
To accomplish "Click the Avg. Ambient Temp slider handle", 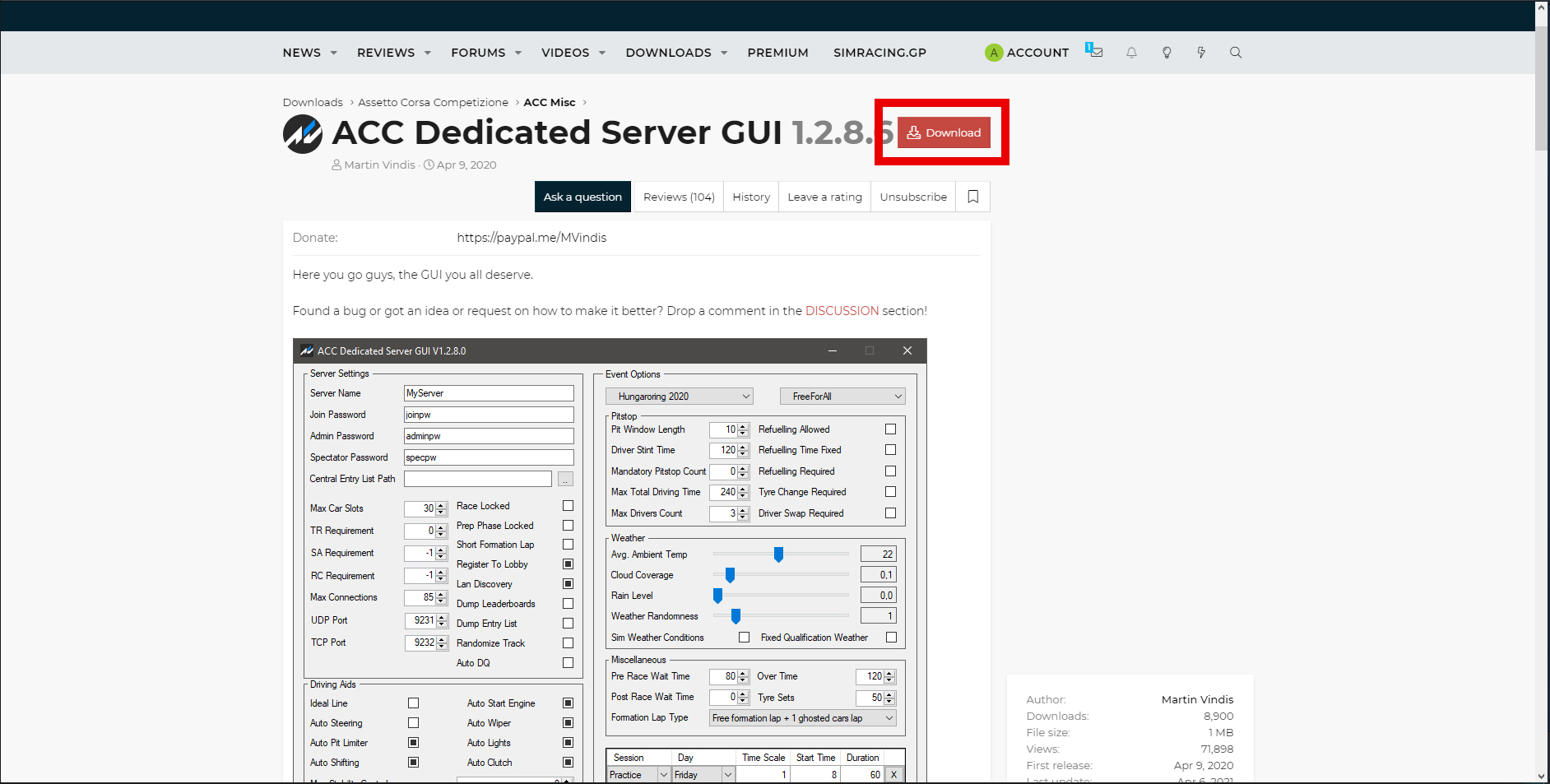I will 778,554.
